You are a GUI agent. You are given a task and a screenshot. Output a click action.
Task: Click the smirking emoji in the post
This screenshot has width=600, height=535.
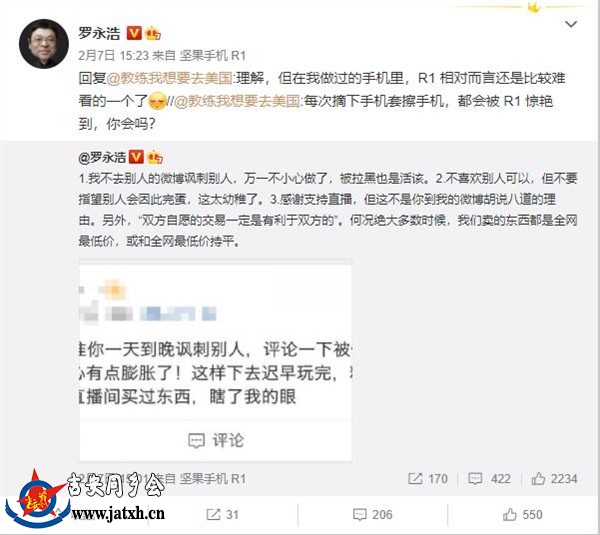coord(158,101)
